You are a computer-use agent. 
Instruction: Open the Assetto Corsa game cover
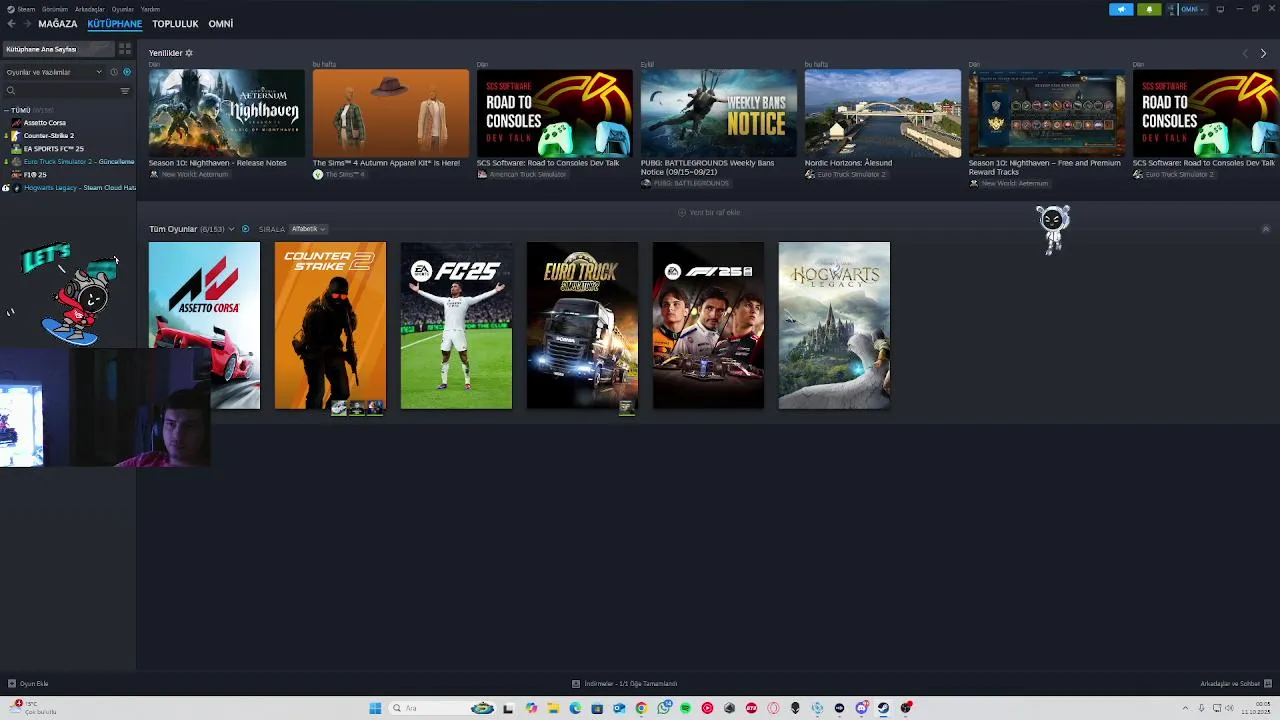(x=204, y=325)
